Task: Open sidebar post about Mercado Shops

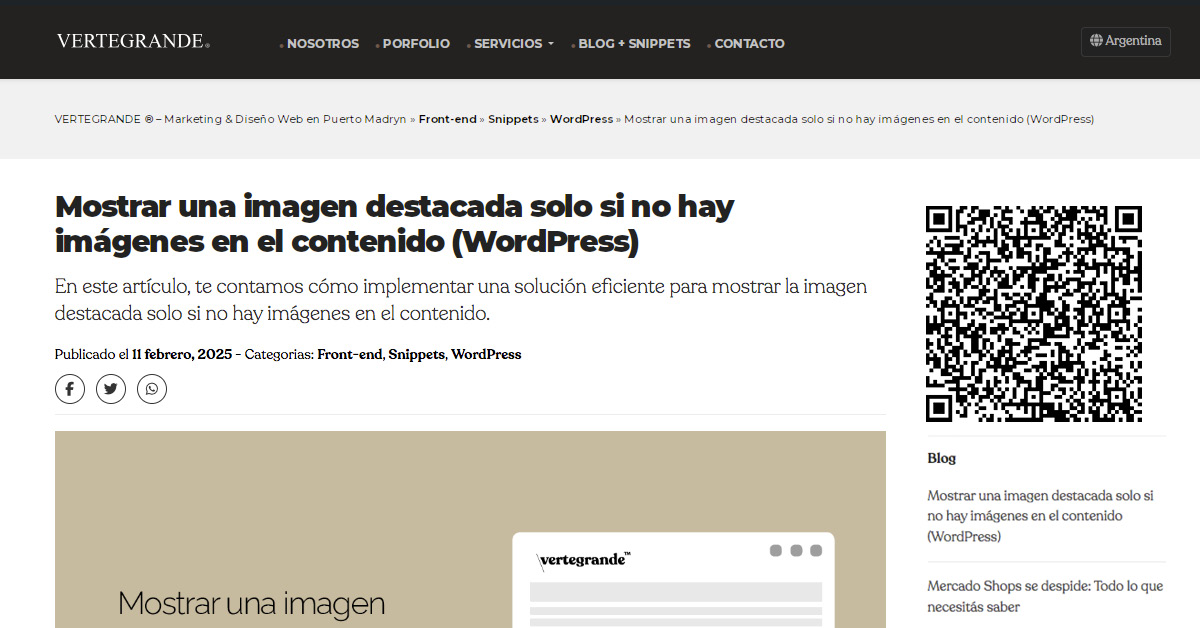Action: point(1045,596)
